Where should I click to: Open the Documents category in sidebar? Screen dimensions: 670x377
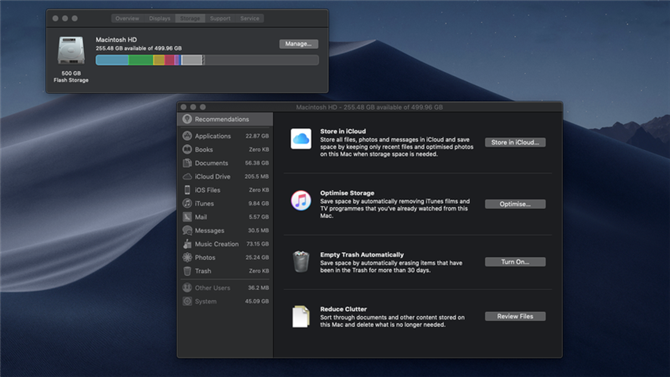(x=225, y=163)
